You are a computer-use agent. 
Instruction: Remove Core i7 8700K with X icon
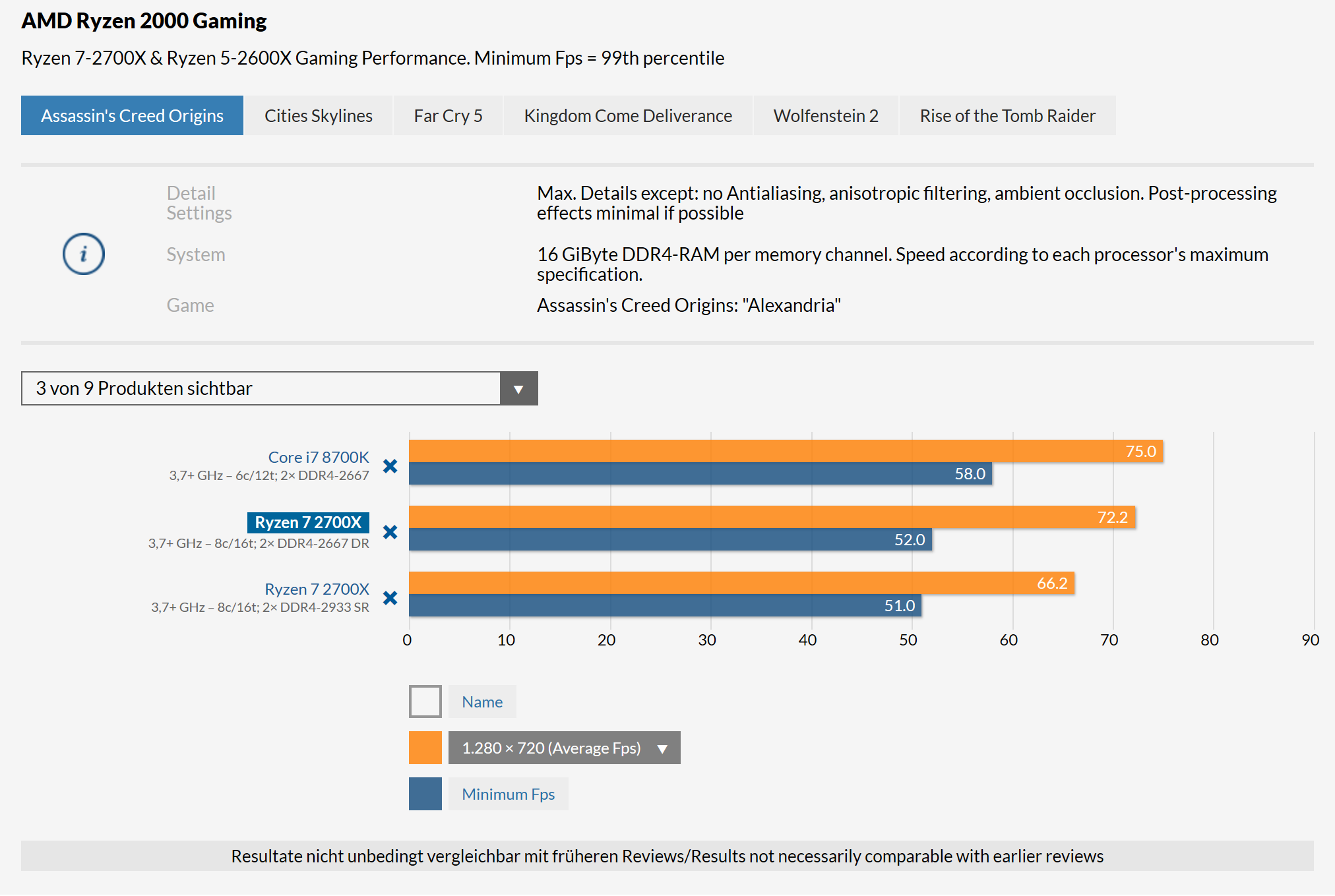tap(390, 466)
